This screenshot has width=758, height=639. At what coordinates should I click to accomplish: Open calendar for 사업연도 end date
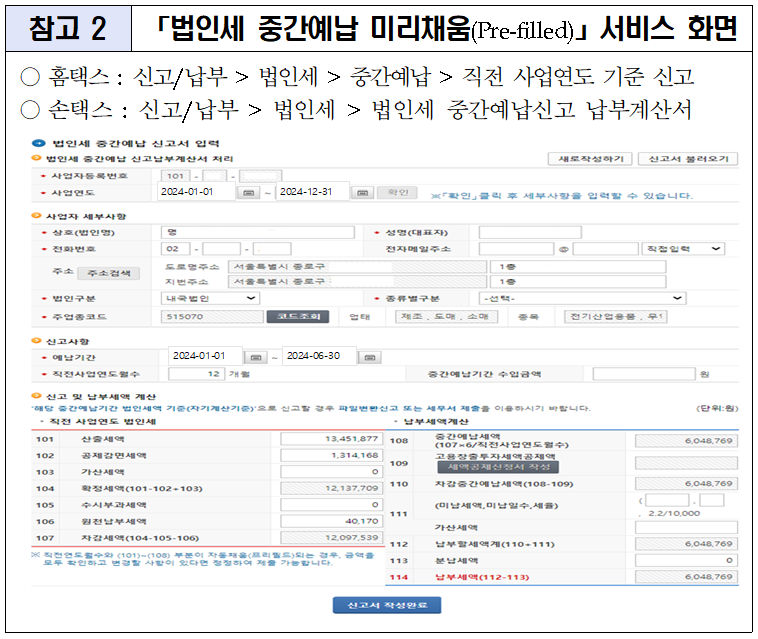(x=365, y=192)
